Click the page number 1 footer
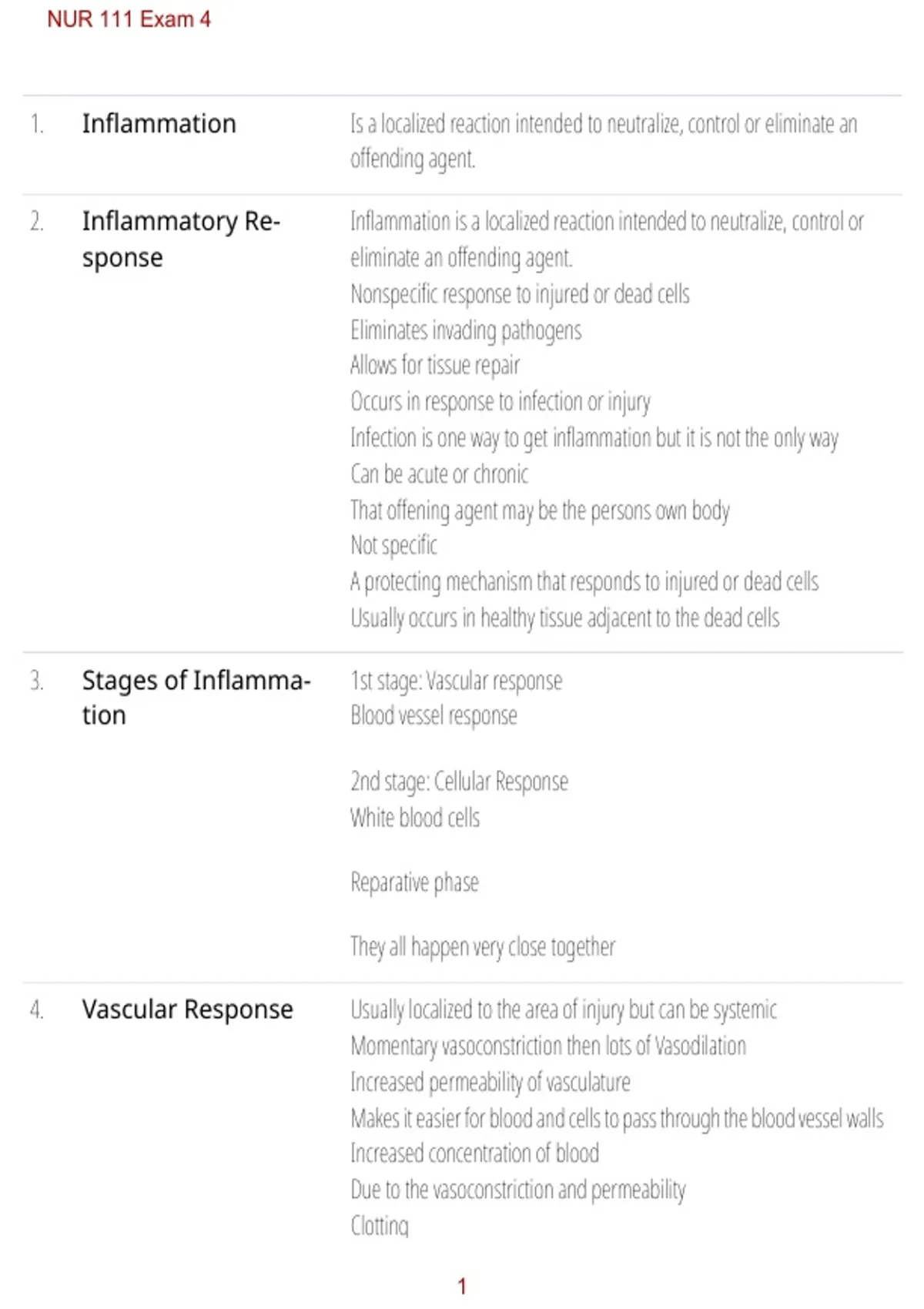Screen dimensions: 924x1309 [x=462, y=1286]
